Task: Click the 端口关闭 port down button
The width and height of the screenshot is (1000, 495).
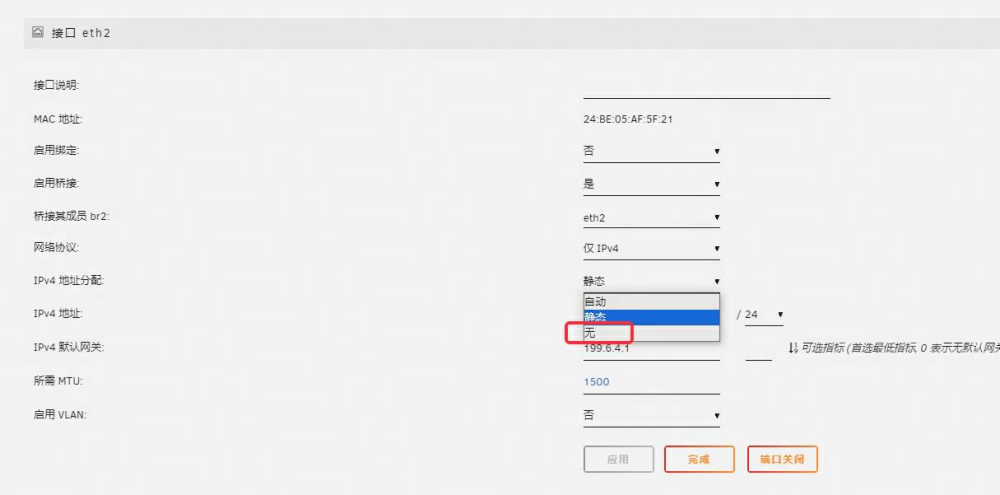Action: [783, 459]
